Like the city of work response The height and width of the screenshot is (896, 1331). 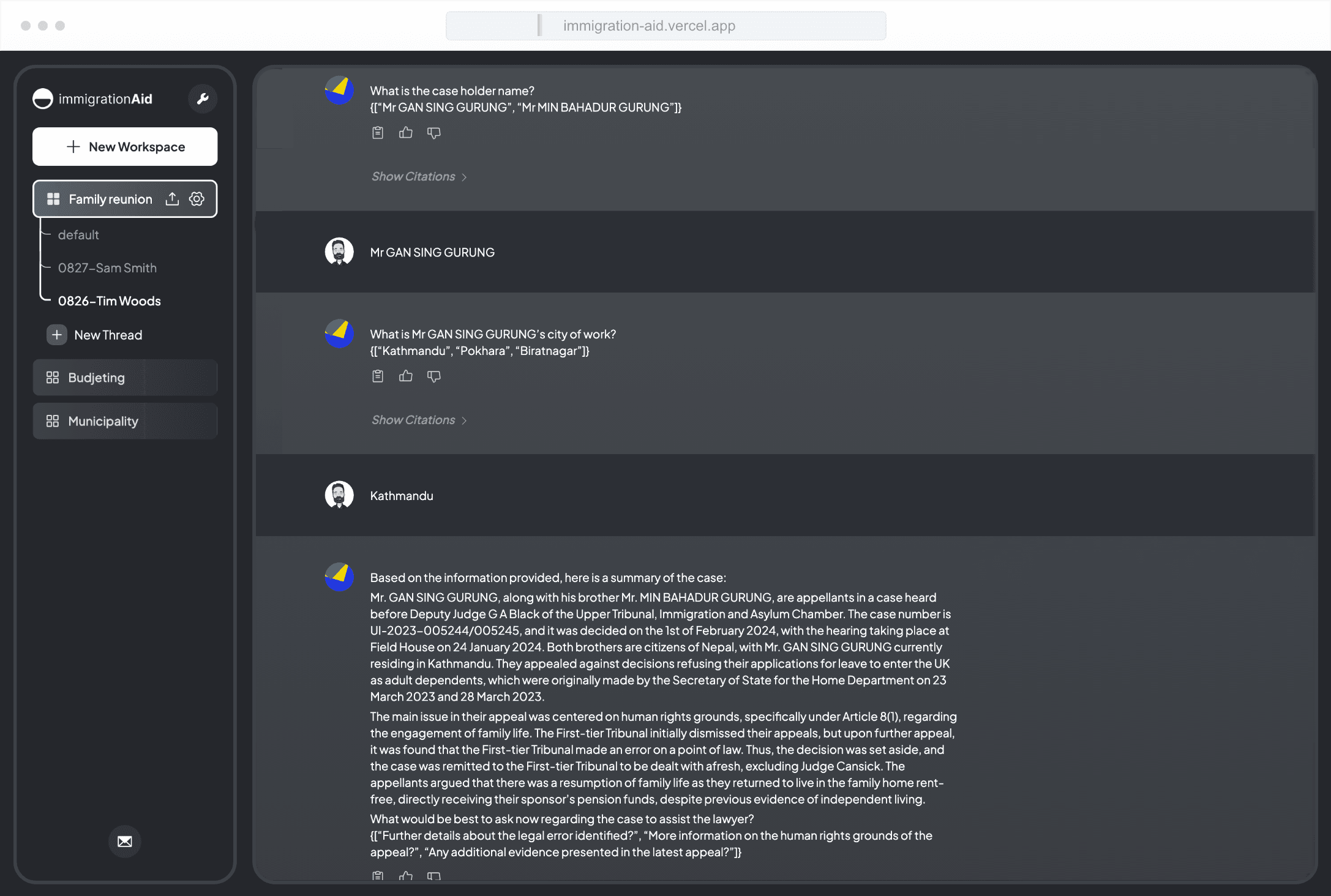coord(406,376)
